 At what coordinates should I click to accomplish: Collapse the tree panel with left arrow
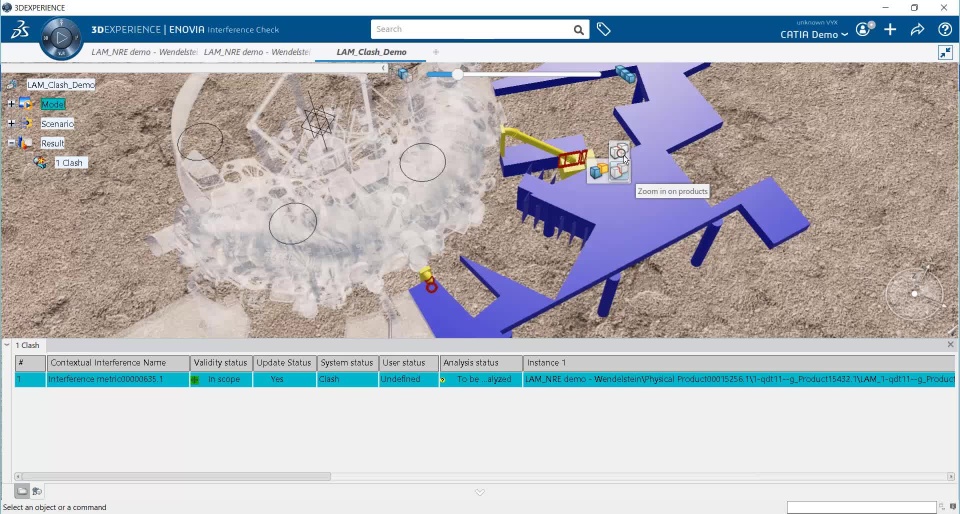[384, 67]
